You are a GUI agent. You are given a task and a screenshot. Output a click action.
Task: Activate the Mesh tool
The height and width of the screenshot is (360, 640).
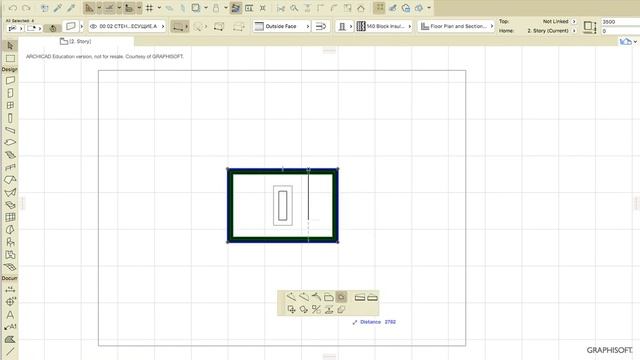pos(10,267)
